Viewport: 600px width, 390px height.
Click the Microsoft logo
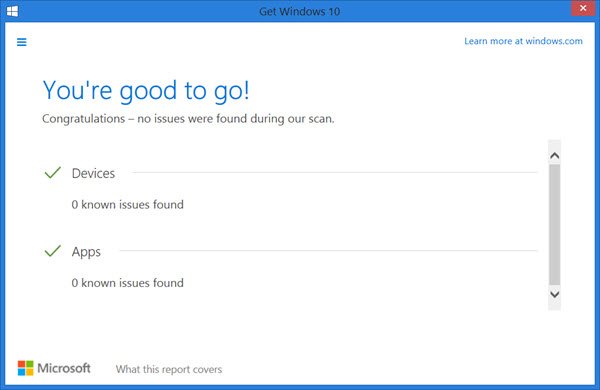[x=54, y=368]
